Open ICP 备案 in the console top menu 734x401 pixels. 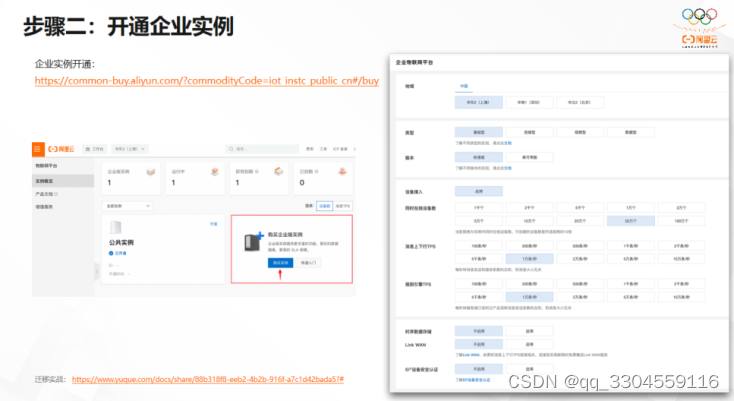(x=340, y=149)
